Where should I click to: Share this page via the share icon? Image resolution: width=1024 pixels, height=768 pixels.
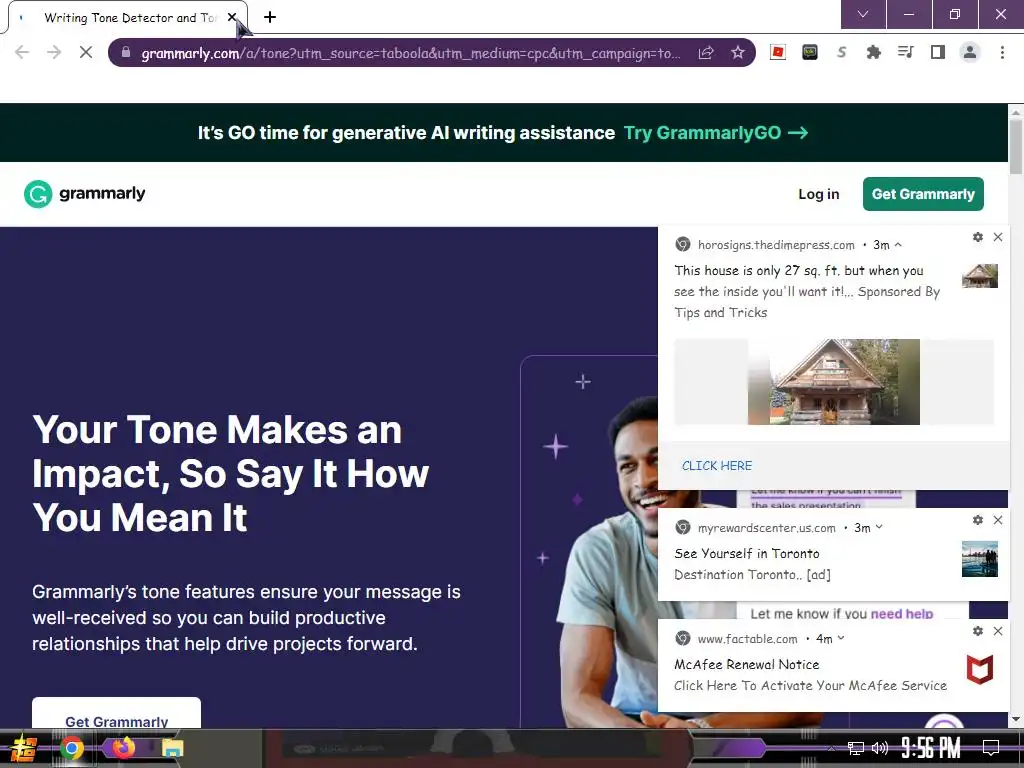pos(706,52)
